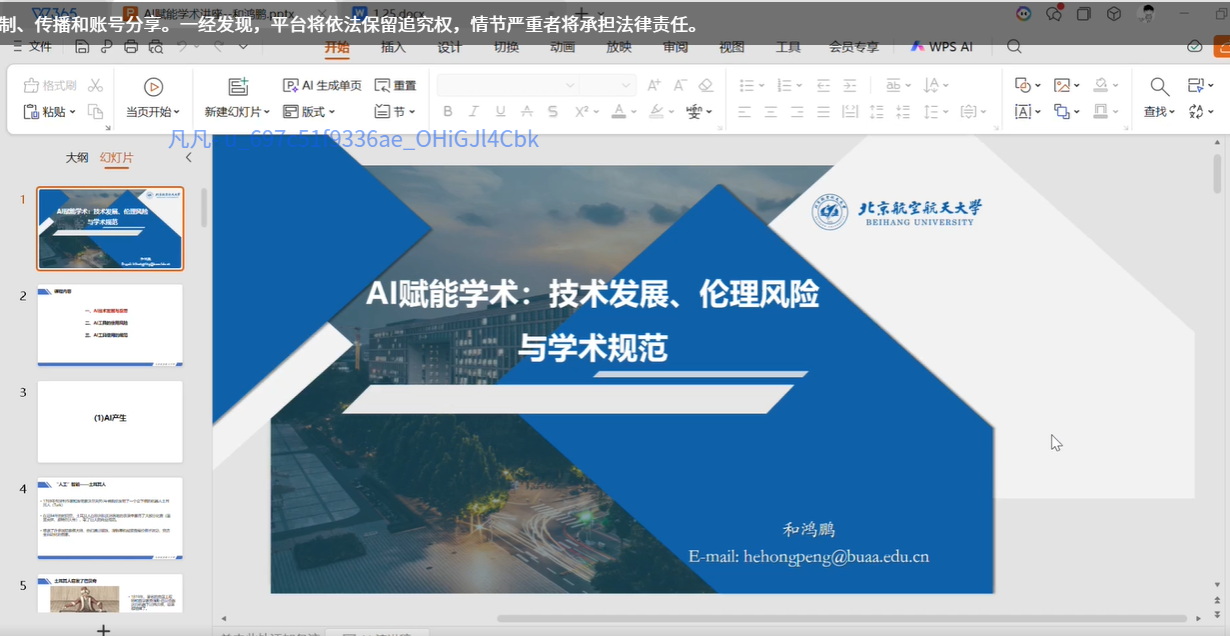This screenshot has width=1230, height=636.
Task: Click the text box icon
Action: pos(1022,112)
